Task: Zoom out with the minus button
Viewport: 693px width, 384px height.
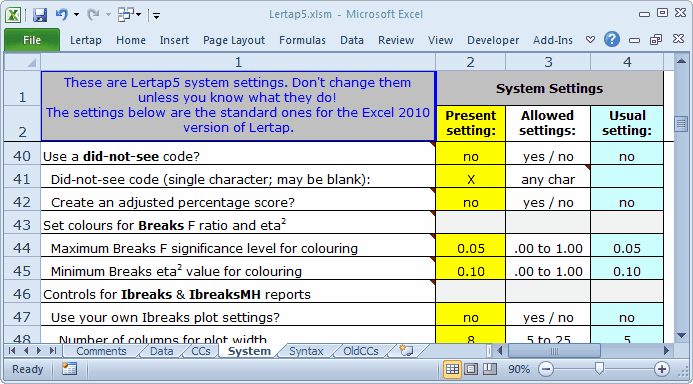Action: 546,369
